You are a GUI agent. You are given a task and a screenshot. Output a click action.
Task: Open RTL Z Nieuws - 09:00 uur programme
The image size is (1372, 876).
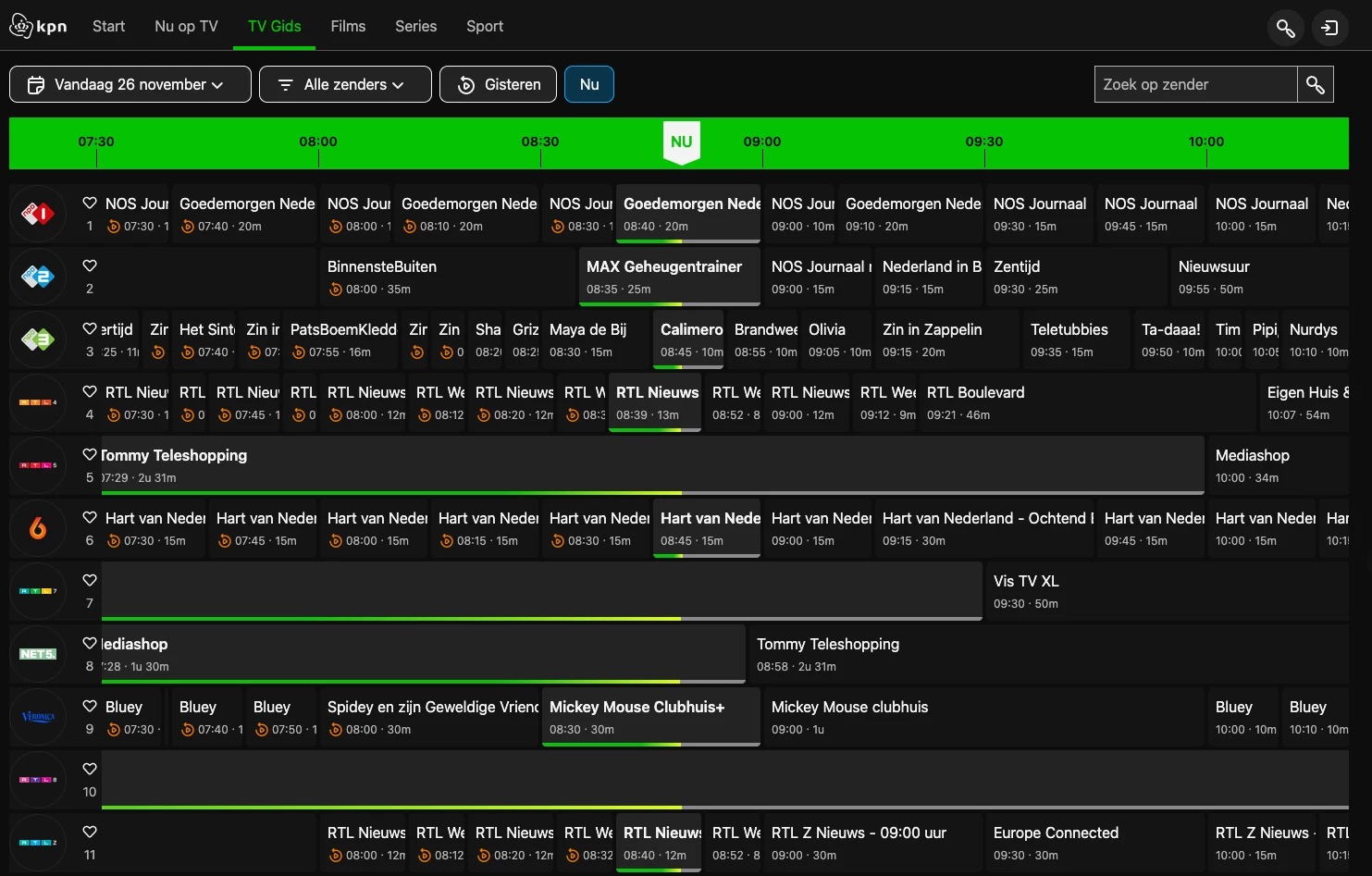873,843
